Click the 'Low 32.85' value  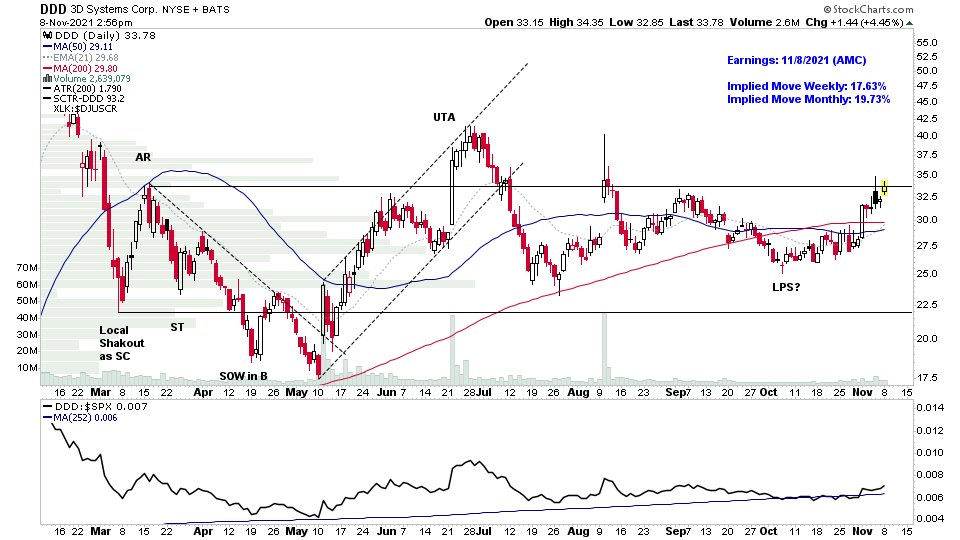pyautogui.click(x=636, y=23)
